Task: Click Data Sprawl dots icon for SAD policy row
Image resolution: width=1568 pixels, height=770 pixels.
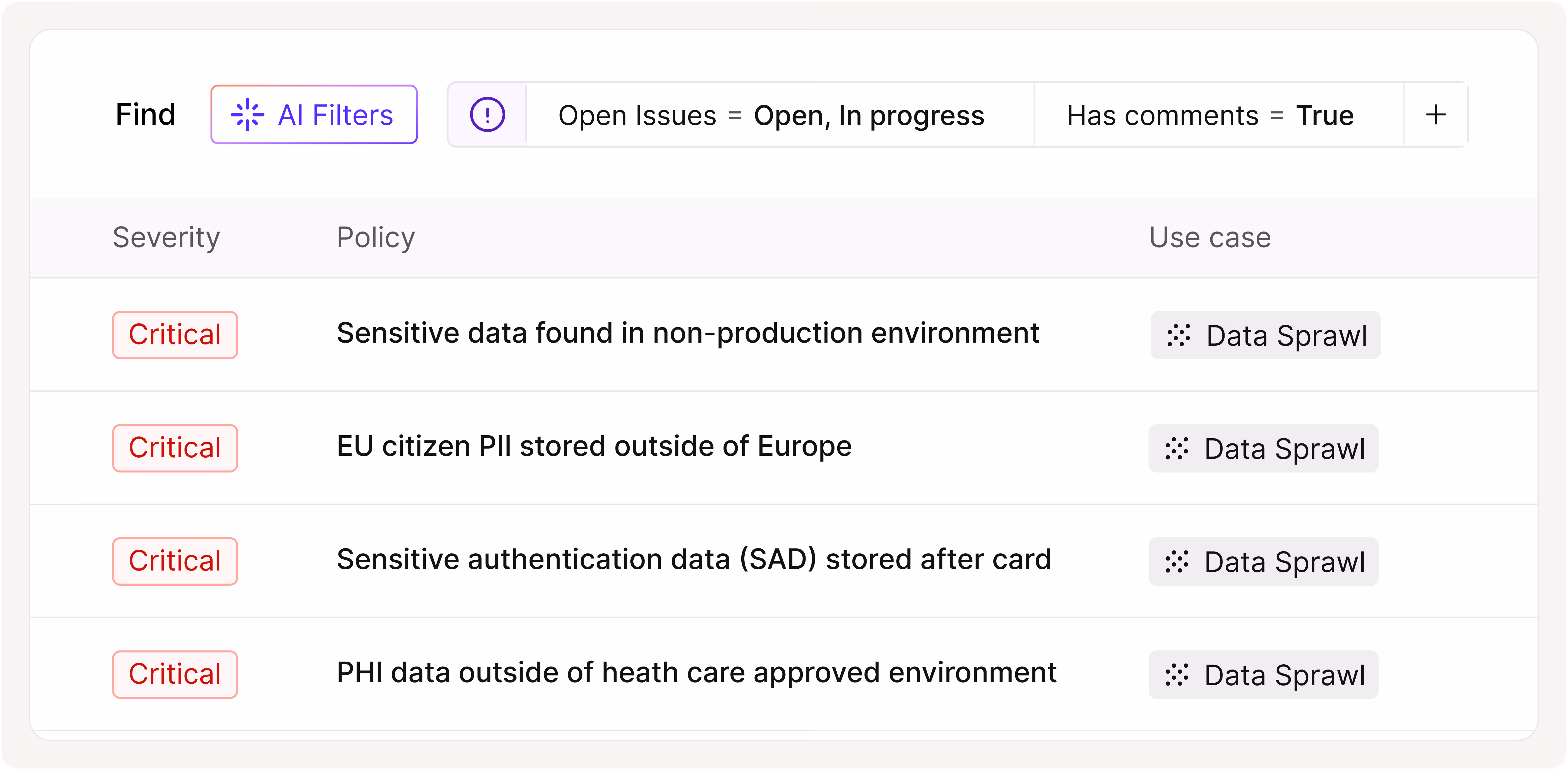Action: click(x=1177, y=562)
